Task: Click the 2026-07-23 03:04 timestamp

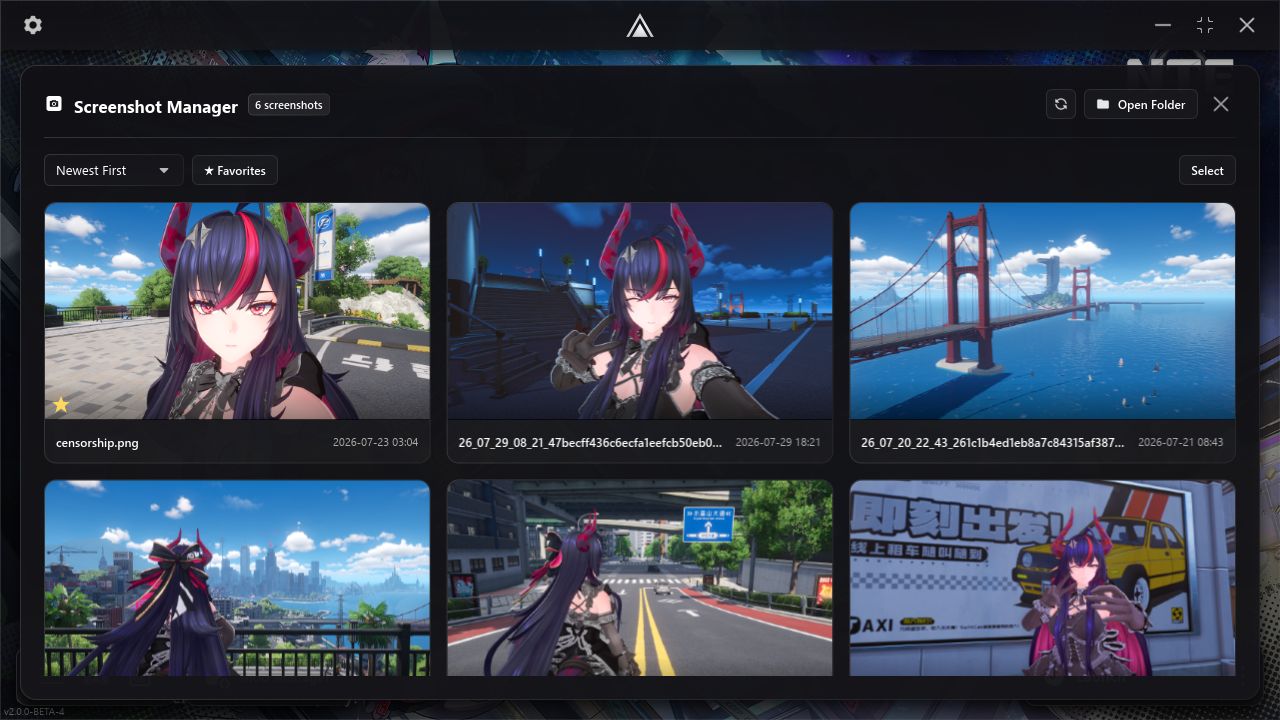Action: (x=375, y=442)
